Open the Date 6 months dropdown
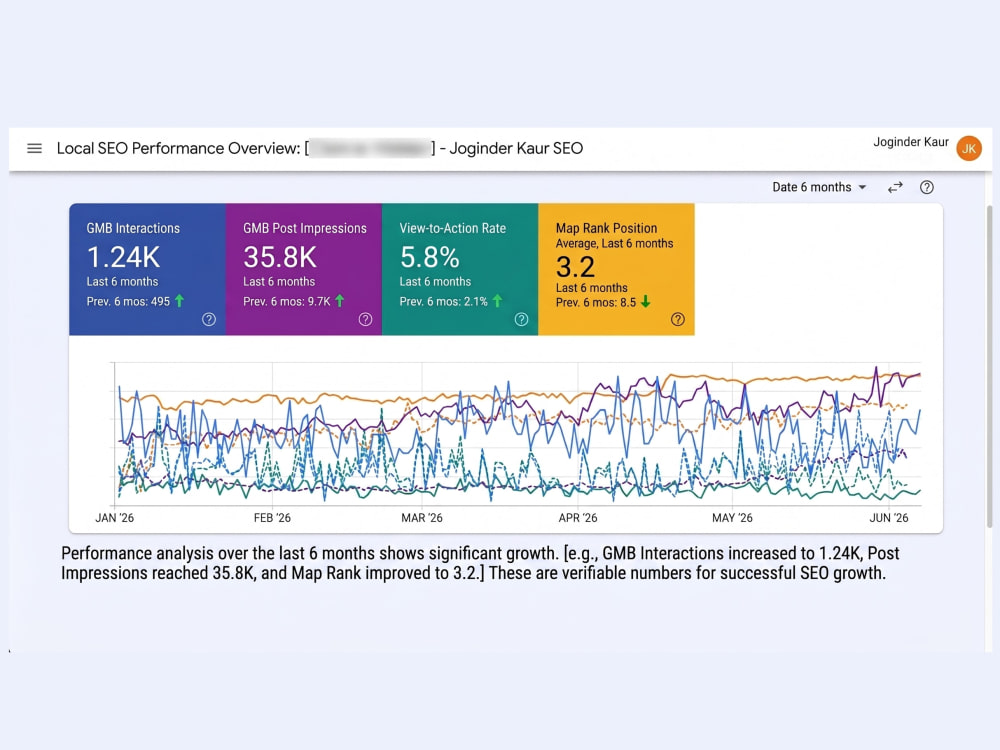Viewport: 1000px width, 750px height. pos(819,187)
